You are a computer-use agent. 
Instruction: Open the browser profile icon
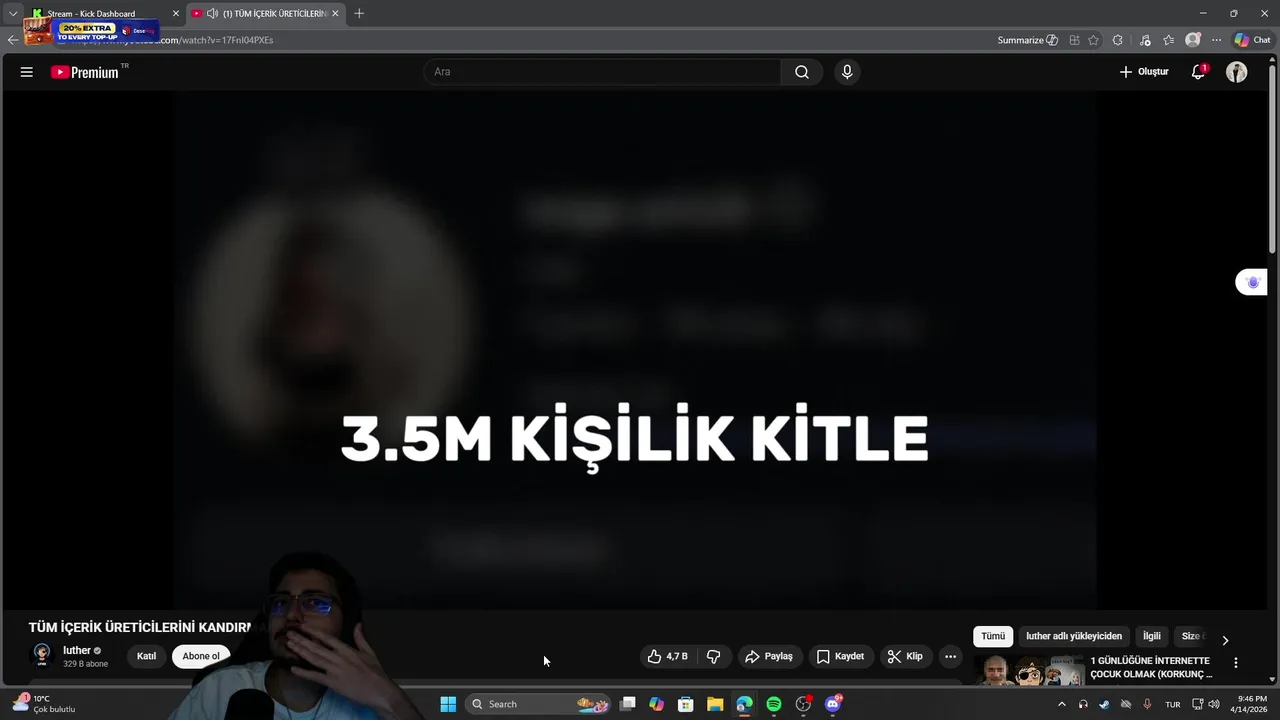coord(1192,40)
